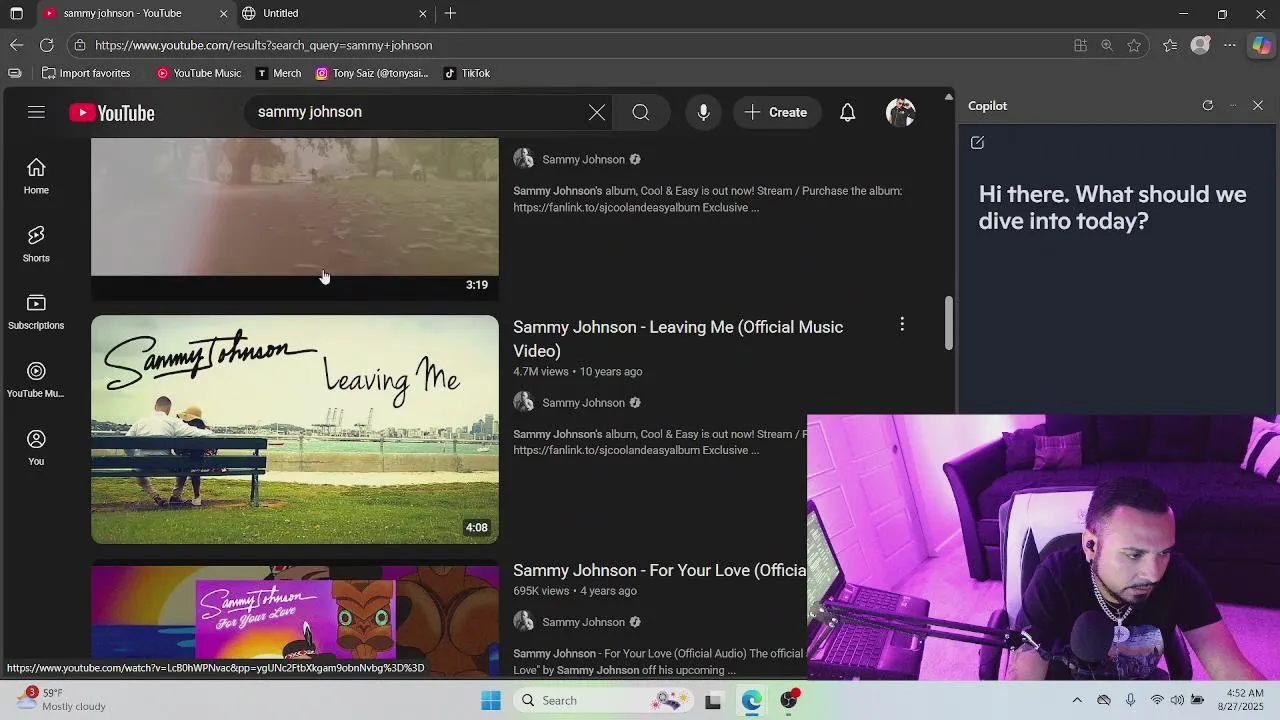1280x720 pixels.
Task: Open Task View on the taskbar
Action: tap(713, 700)
